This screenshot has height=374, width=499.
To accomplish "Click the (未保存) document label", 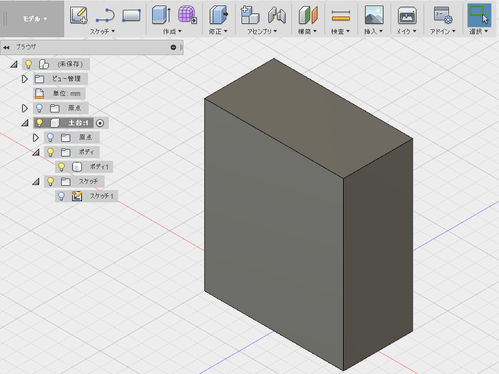I will [x=70, y=64].
